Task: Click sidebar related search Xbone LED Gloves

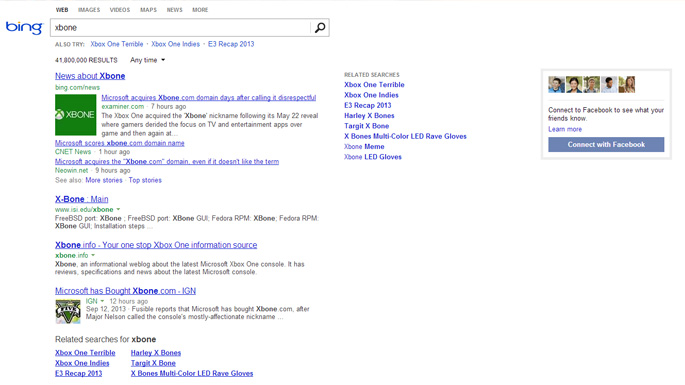Action: [373, 157]
